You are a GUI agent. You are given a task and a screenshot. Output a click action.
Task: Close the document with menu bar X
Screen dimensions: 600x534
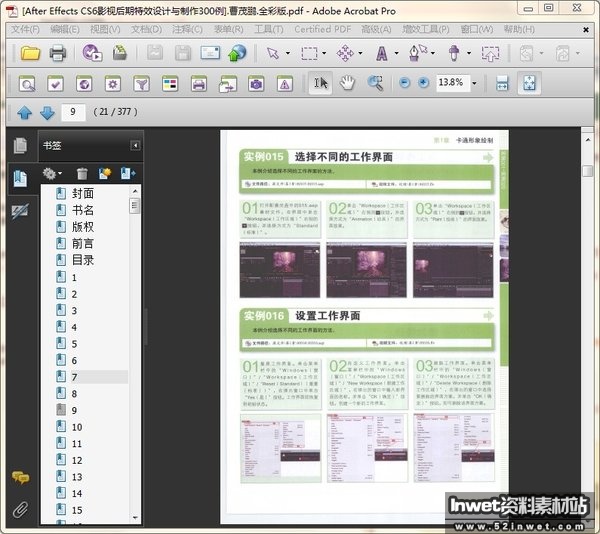[x=585, y=30]
